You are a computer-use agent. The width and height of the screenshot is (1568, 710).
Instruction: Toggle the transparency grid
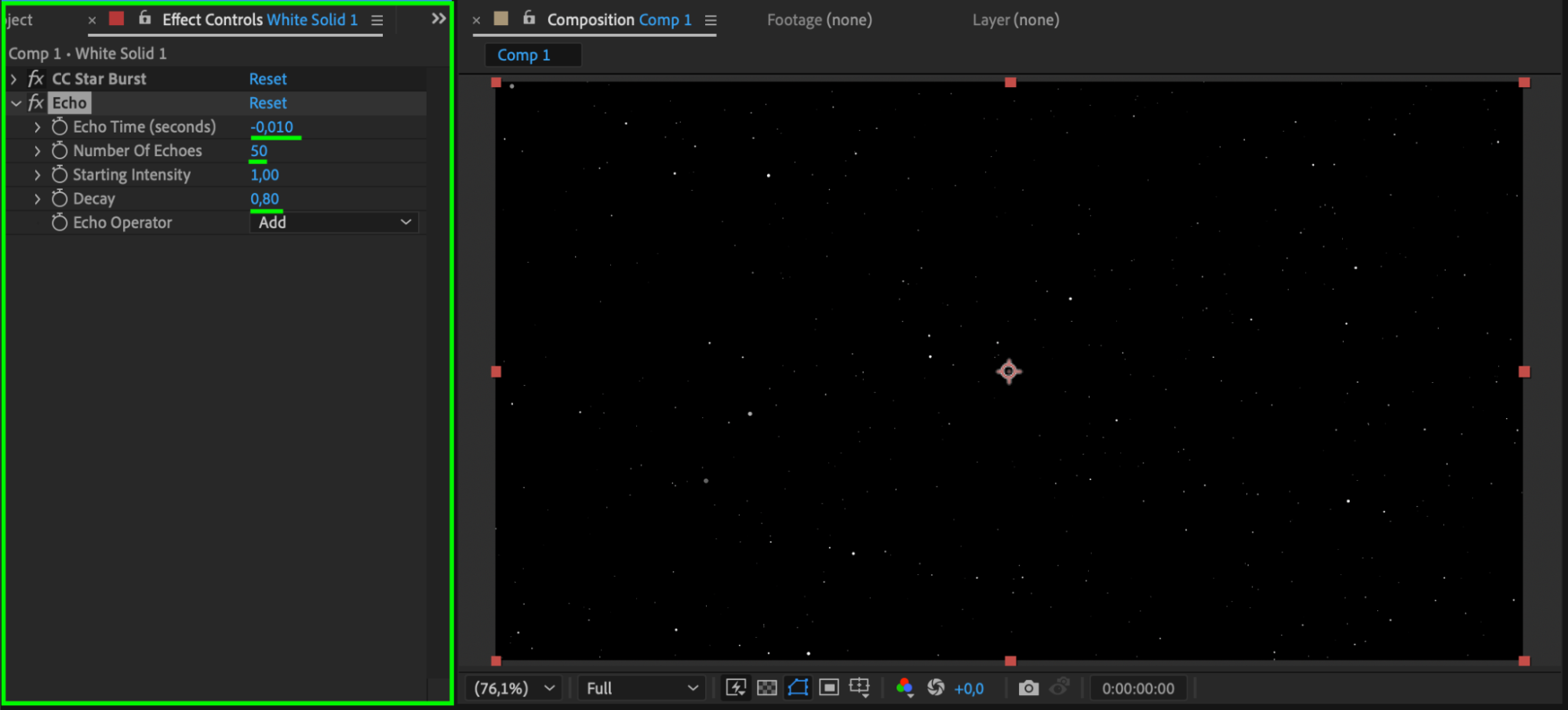(766, 688)
